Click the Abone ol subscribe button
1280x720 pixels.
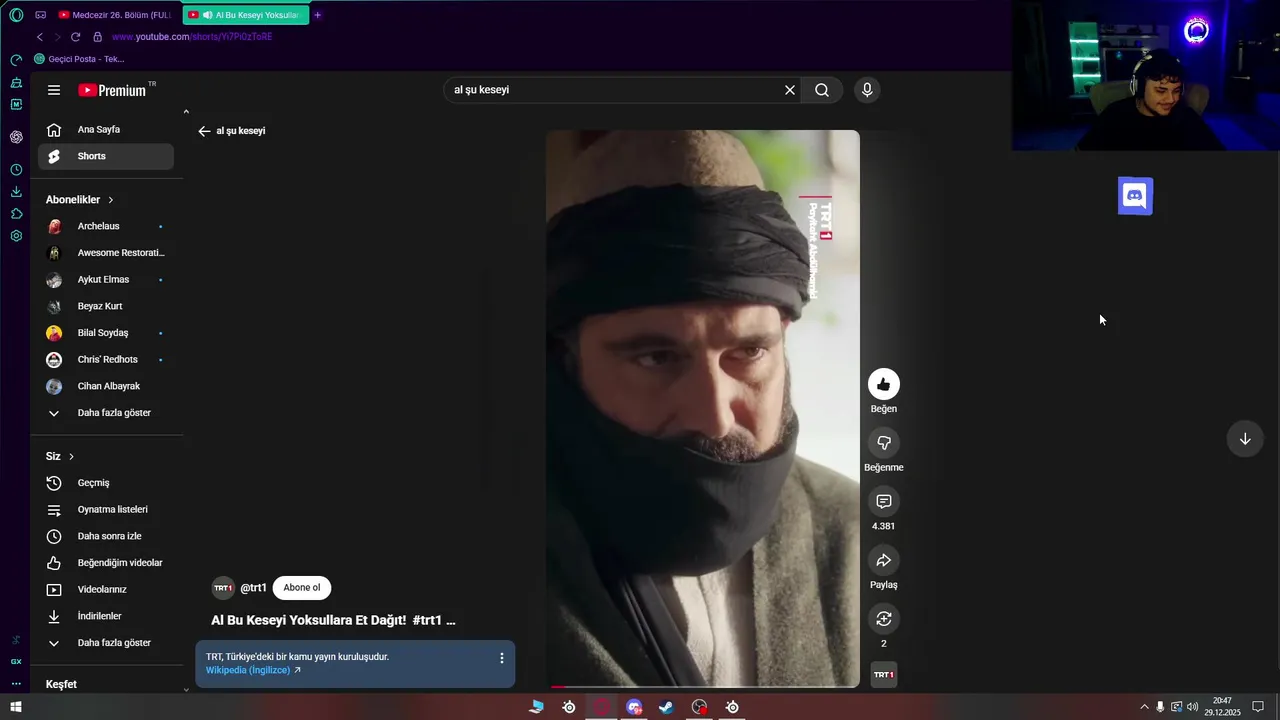(x=302, y=588)
